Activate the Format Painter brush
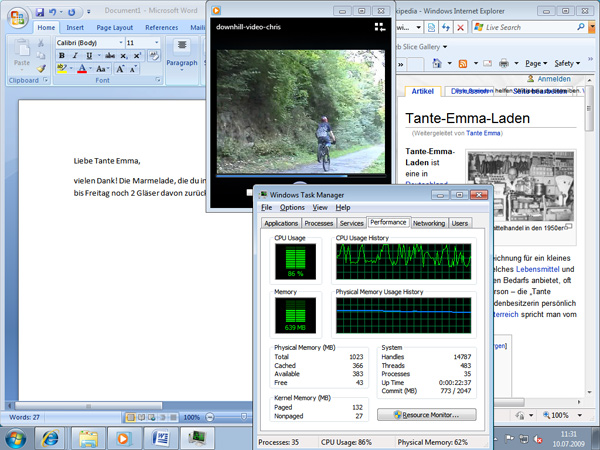 pos(41,68)
